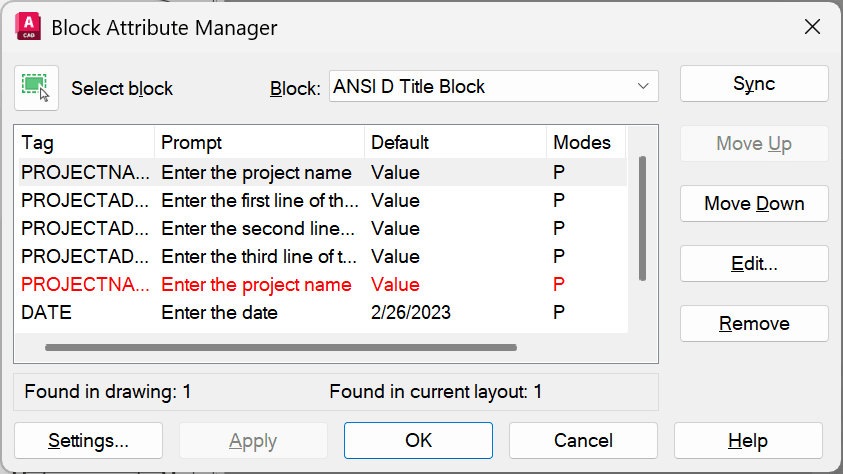Click the Move Down button
Image resolution: width=843 pixels, height=474 pixels.
754,204
